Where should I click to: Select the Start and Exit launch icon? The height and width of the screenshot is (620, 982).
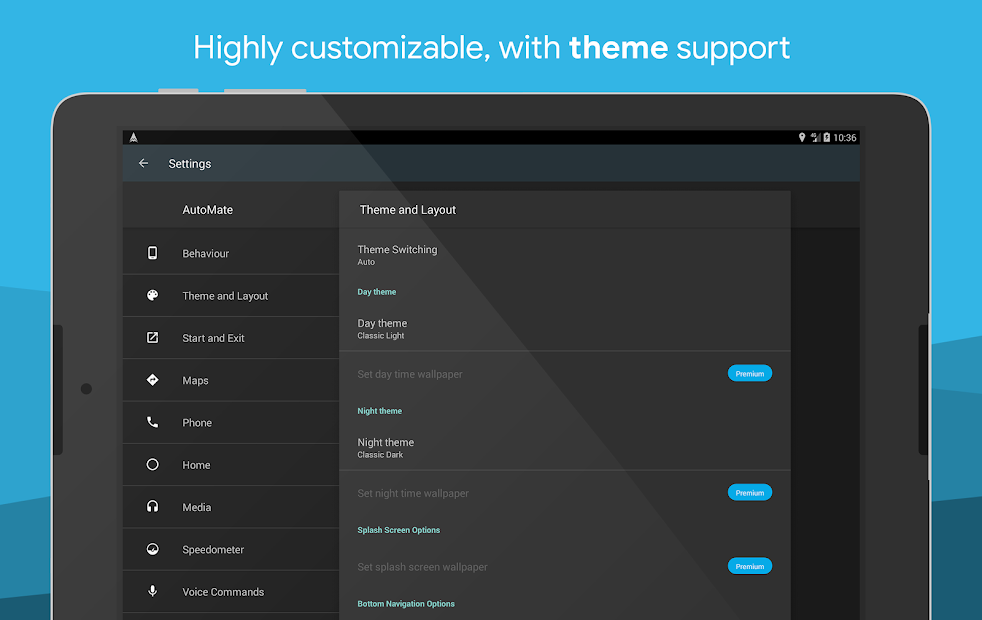click(x=152, y=337)
